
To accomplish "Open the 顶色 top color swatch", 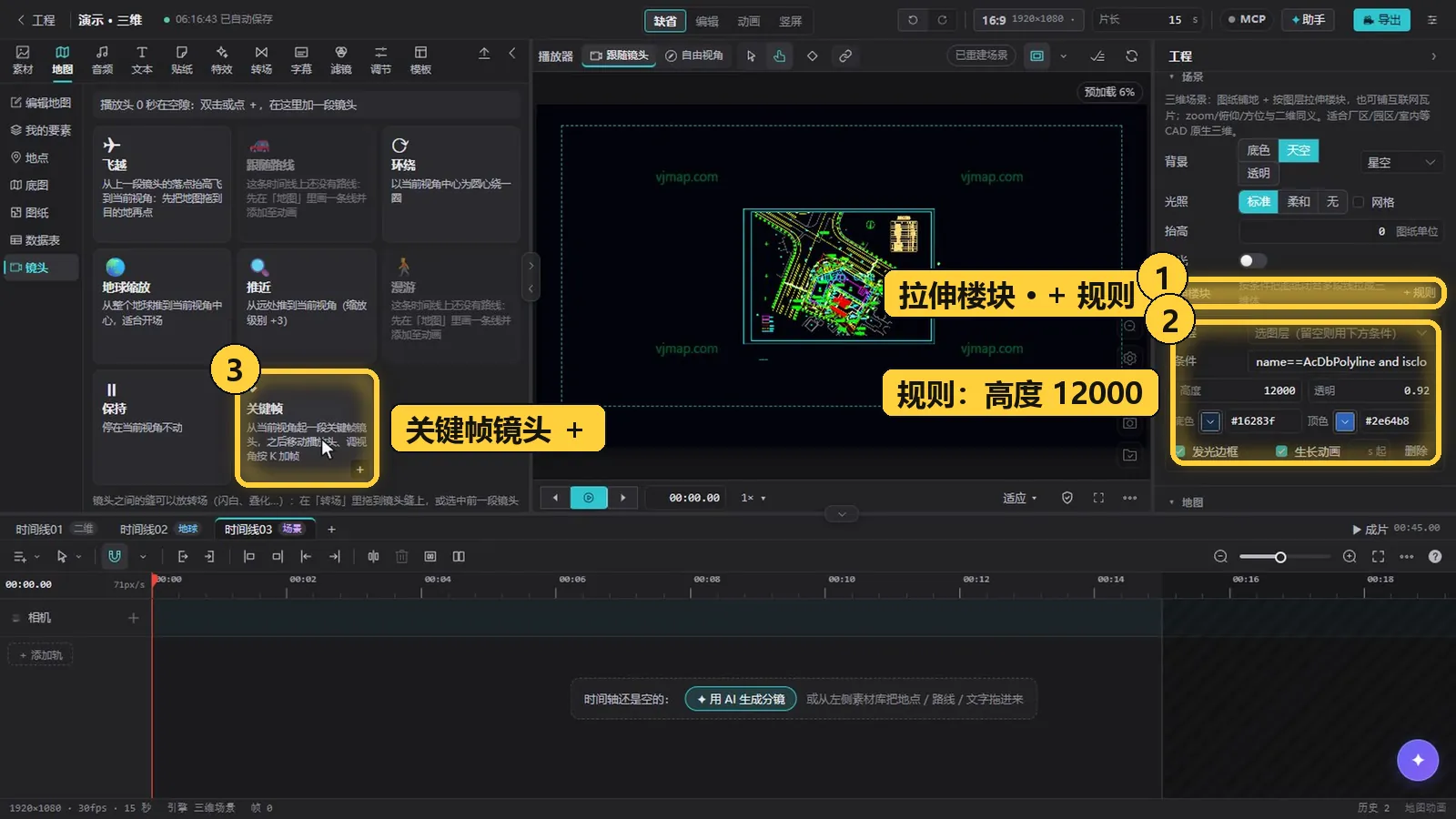I will [x=1345, y=421].
